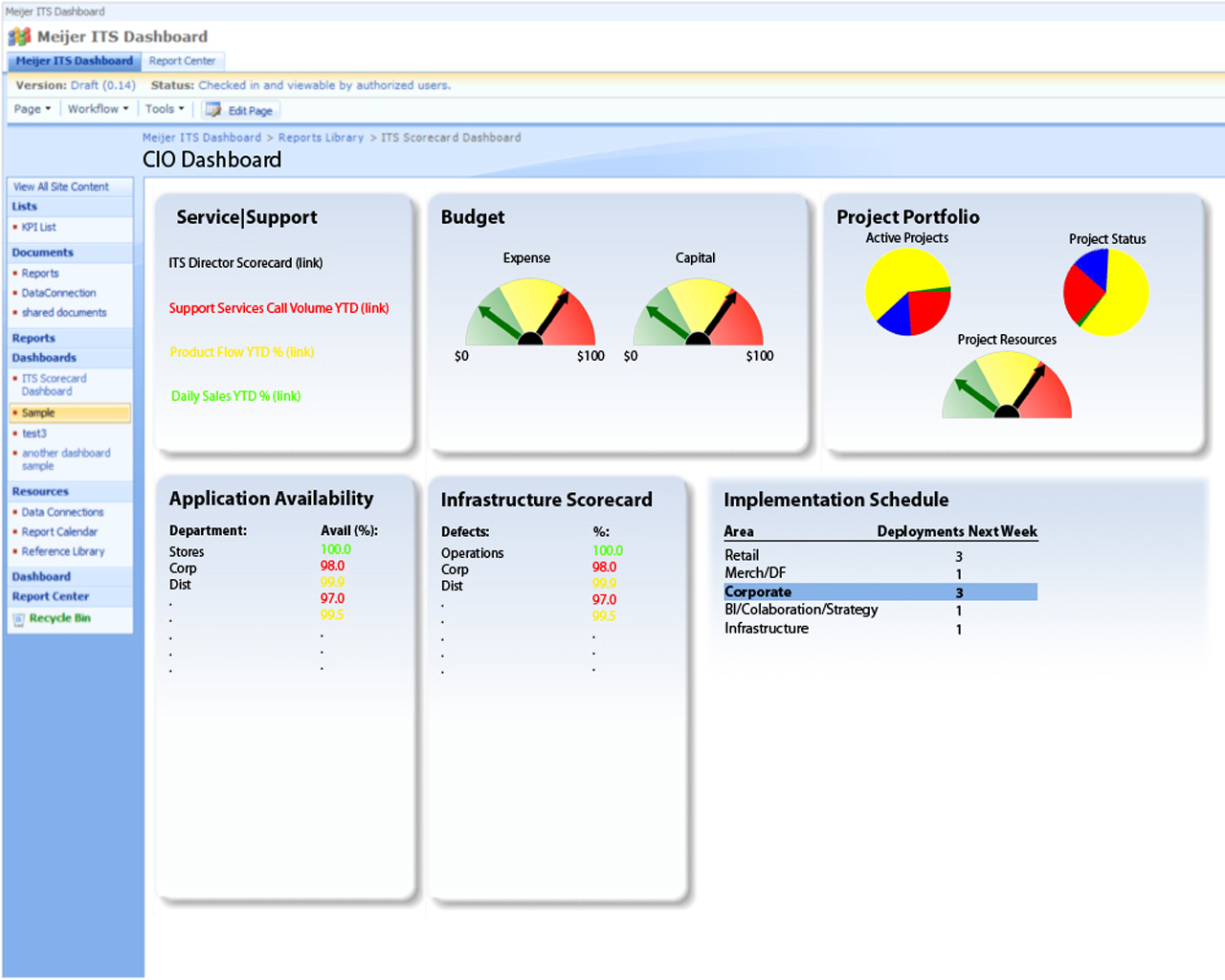Open ITS Director Scorecard link
Image resolution: width=1225 pixels, height=980 pixels.
click(246, 263)
